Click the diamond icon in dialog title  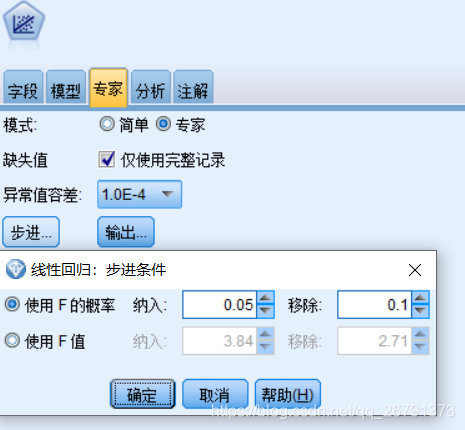(16, 269)
